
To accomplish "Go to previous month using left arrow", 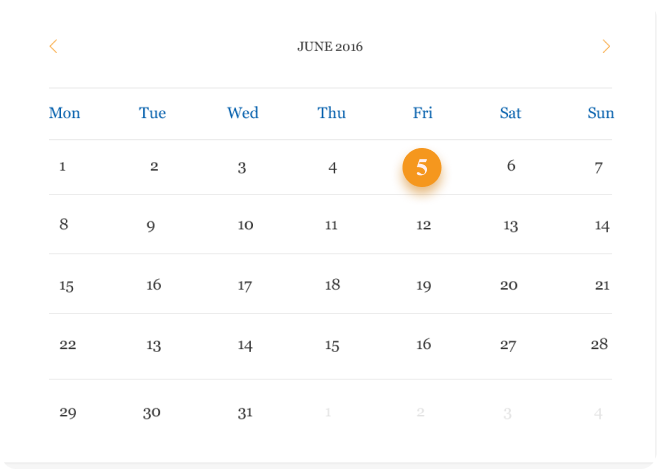I will [53, 46].
